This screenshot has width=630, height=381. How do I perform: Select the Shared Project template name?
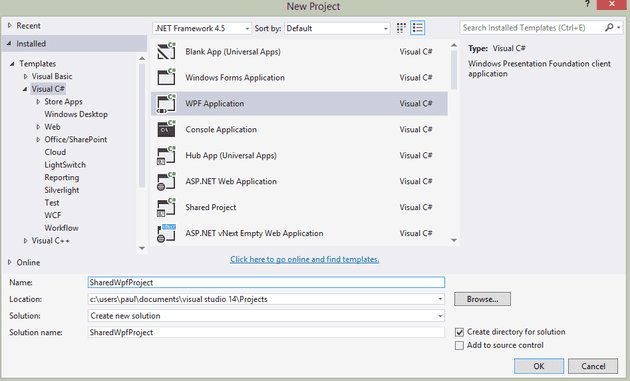coord(211,207)
